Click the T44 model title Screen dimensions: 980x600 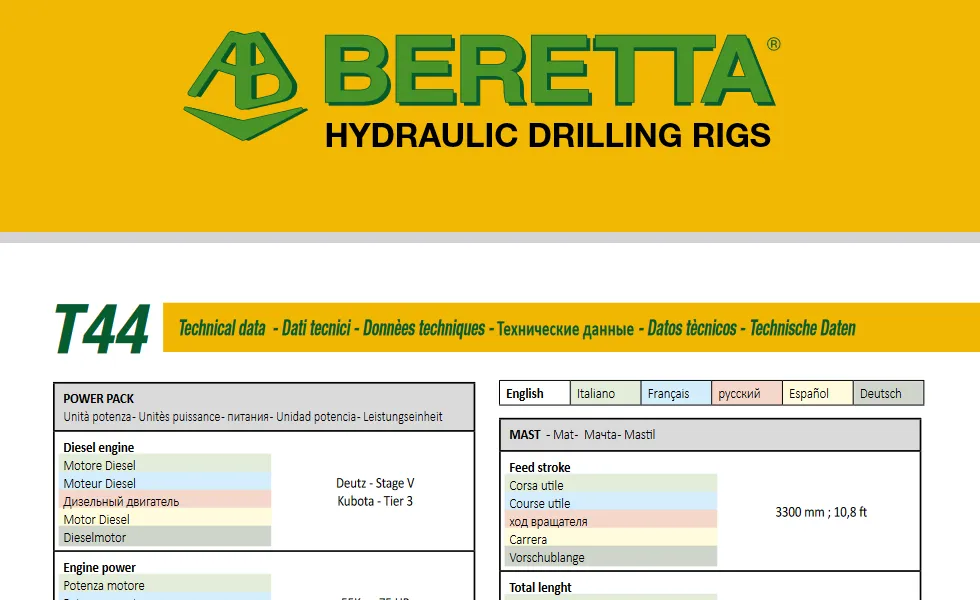[102, 329]
